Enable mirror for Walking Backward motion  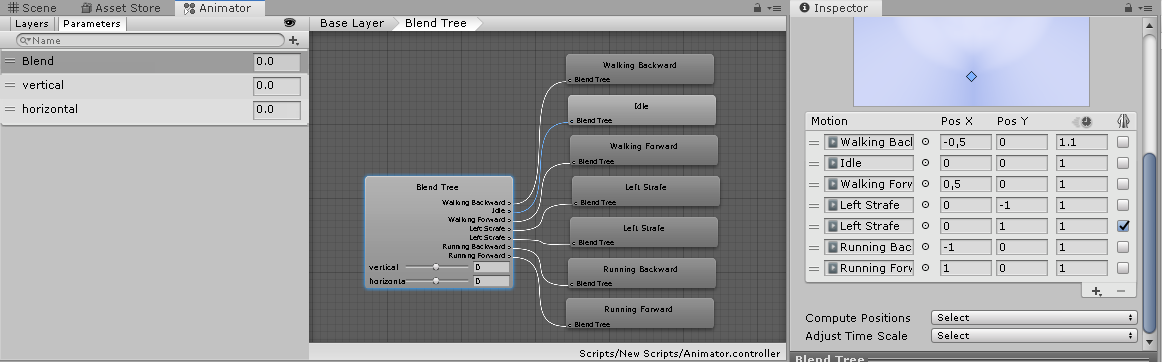tap(1123, 142)
